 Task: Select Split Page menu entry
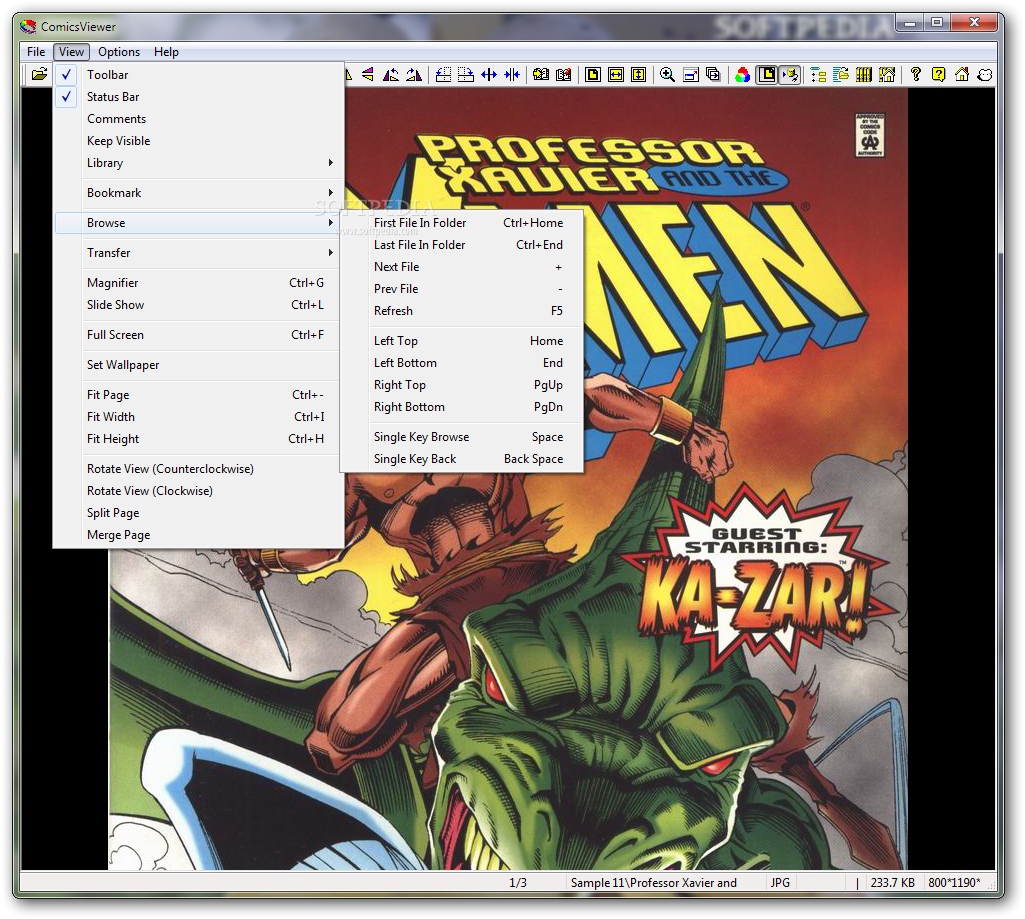click(x=199, y=513)
